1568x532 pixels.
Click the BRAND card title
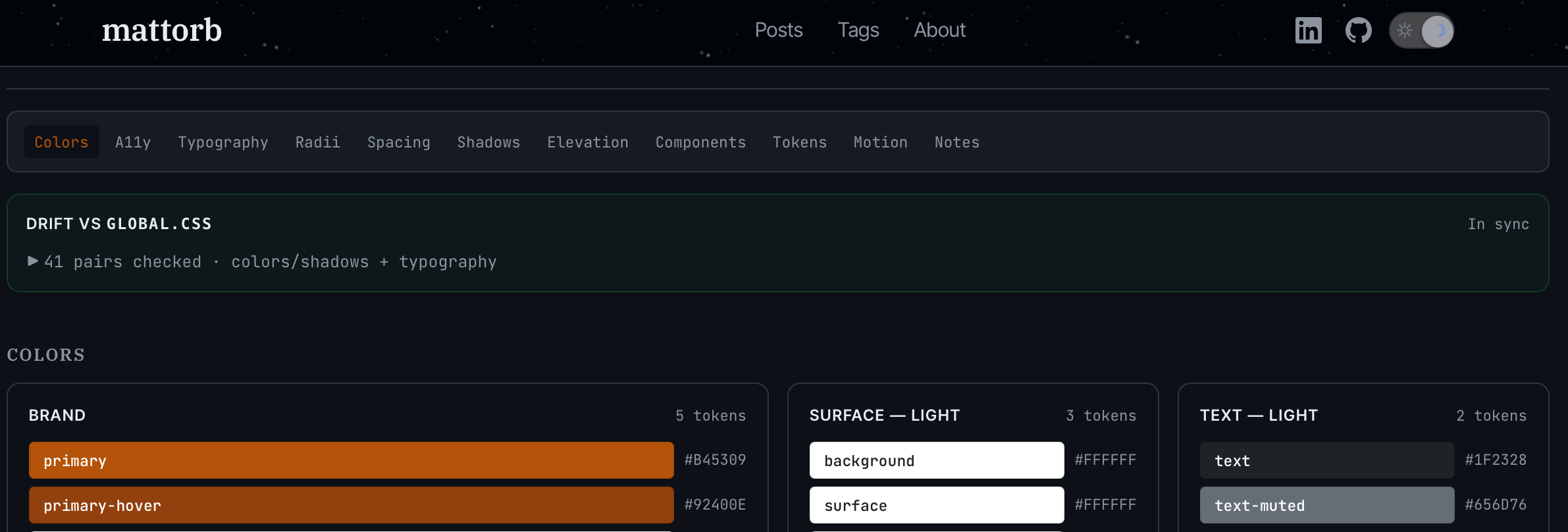[57, 415]
